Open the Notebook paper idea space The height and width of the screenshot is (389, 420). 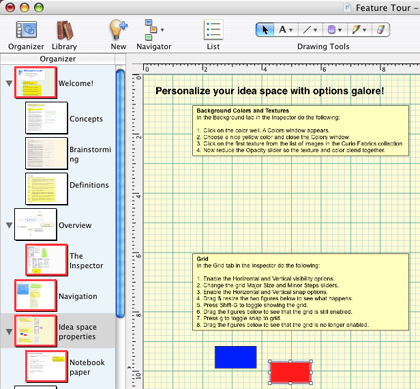(x=65, y=367)
